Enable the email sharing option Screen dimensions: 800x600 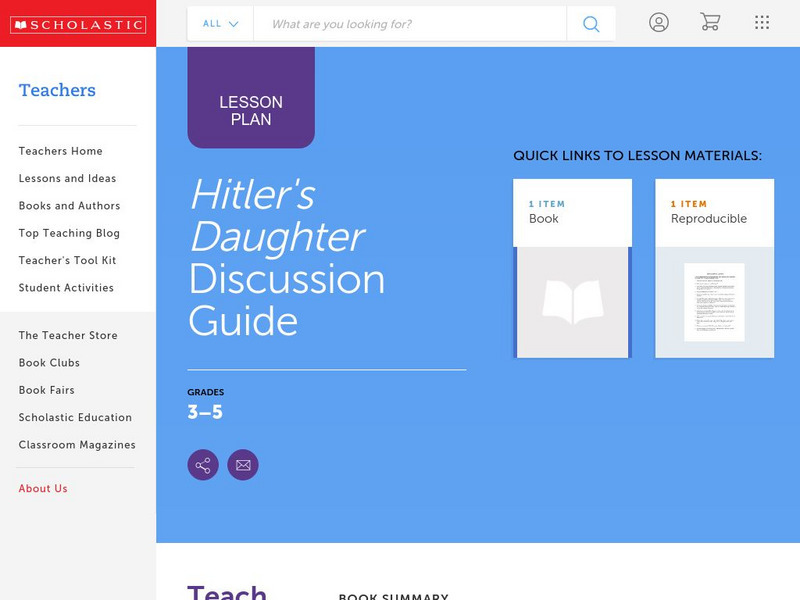point(245,464)
